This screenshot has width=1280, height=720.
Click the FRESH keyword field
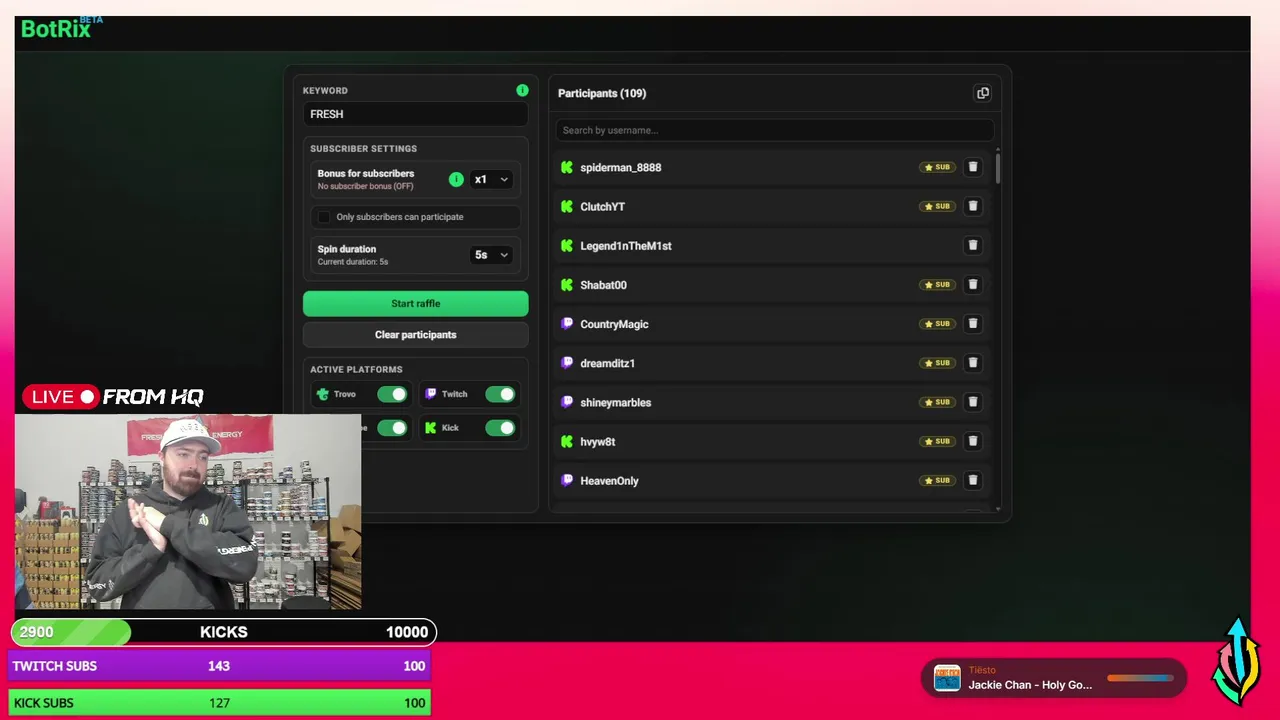(415, 114)
